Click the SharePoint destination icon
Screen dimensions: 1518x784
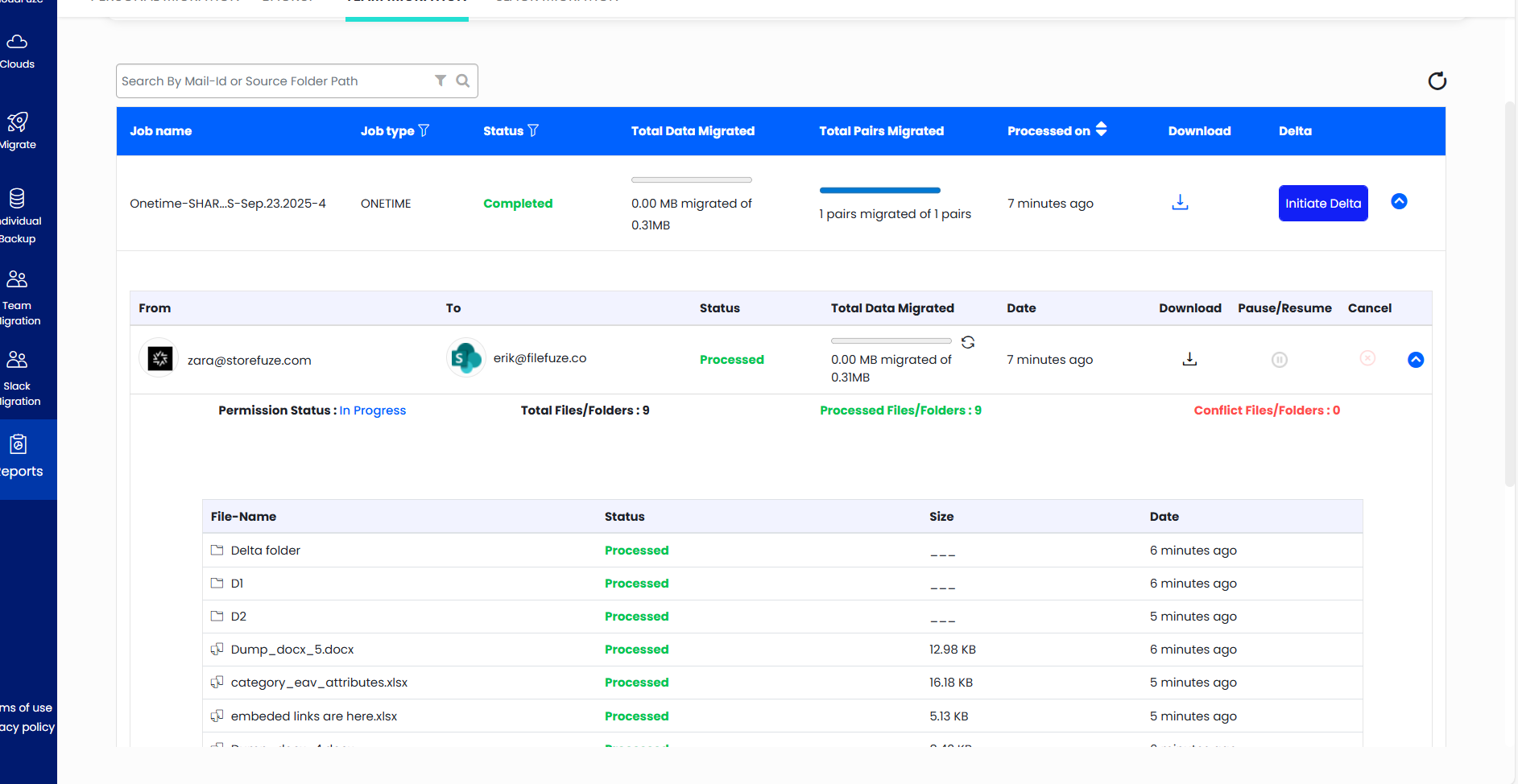point(465,357)
